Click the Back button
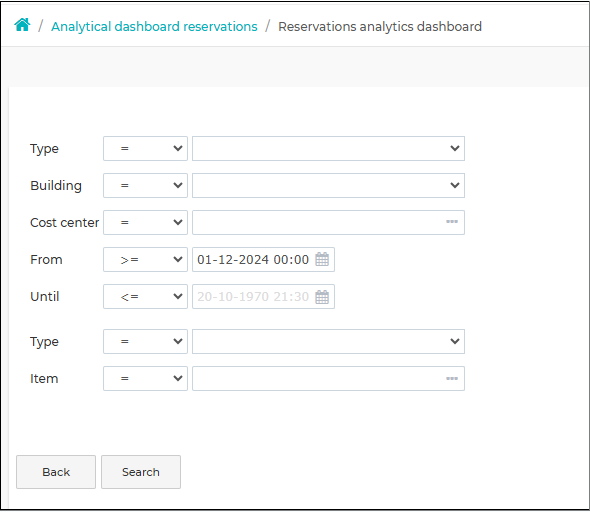590x512 pixels. tap(56, 472)
